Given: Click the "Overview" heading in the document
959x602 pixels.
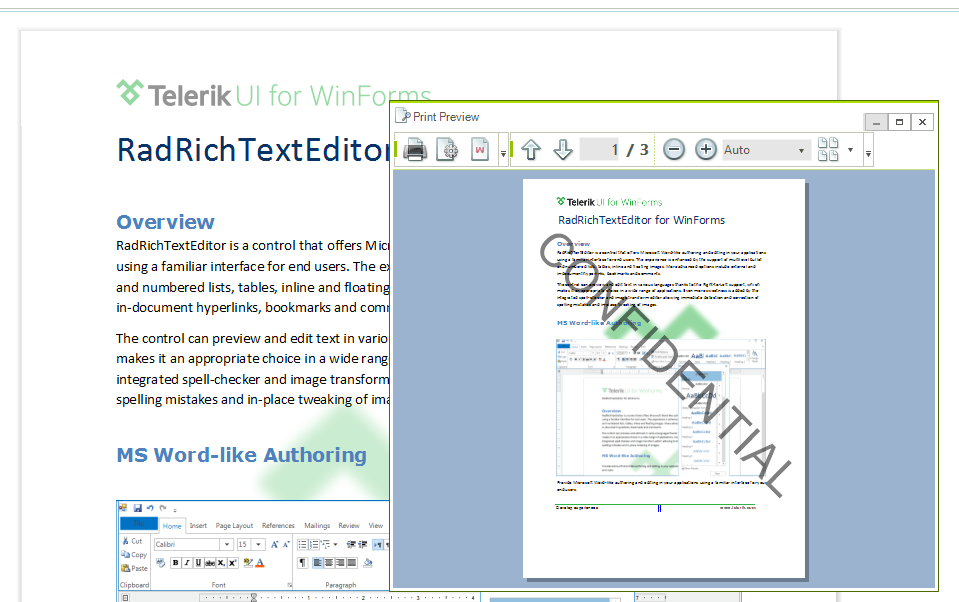Looking at the screenshot, I should tap(166, 222).
